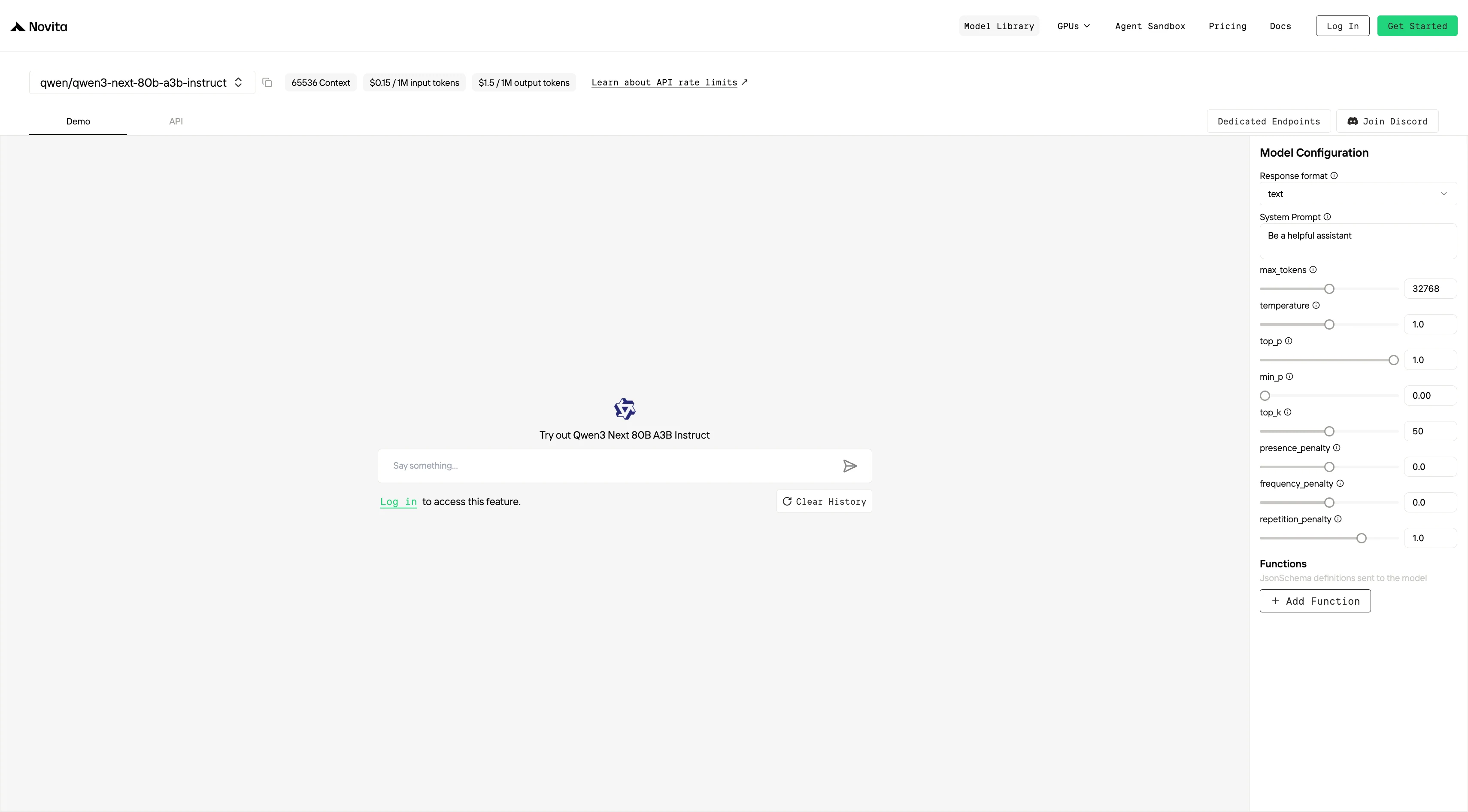Click Join Discord button
1468x812 pixels.
(x=1387, y=121)
